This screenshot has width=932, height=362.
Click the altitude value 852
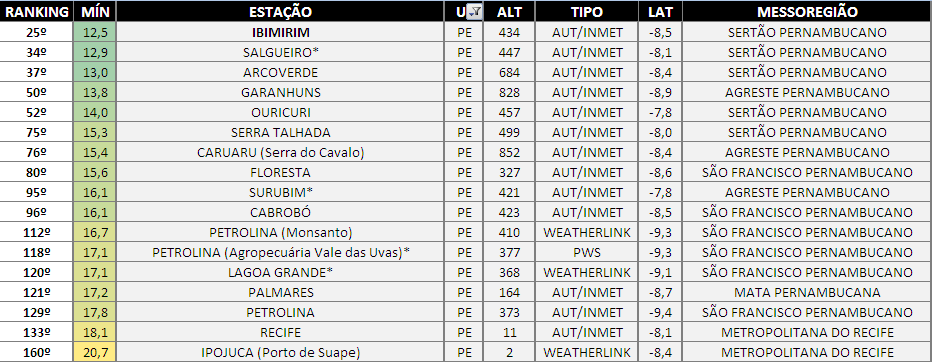[509, 152]
